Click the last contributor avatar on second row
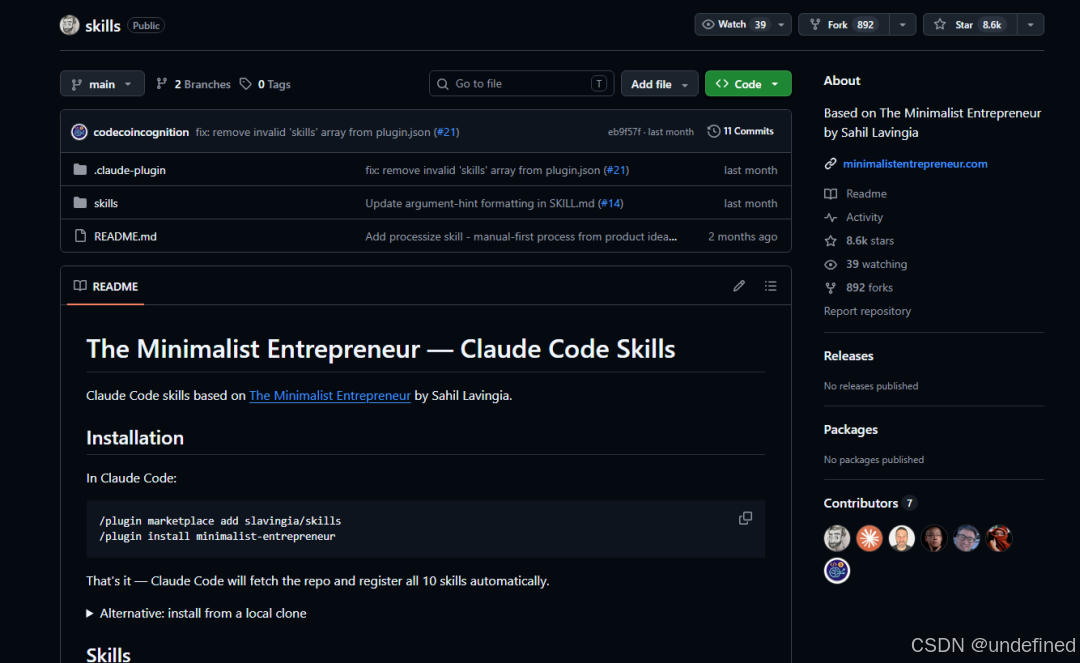 (x=837, y=571)
